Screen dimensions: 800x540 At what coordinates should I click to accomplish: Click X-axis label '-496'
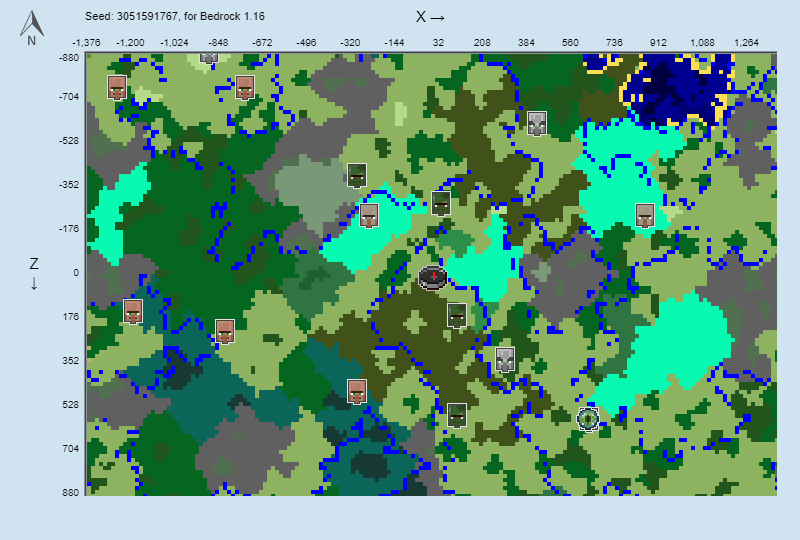[306, 43]
